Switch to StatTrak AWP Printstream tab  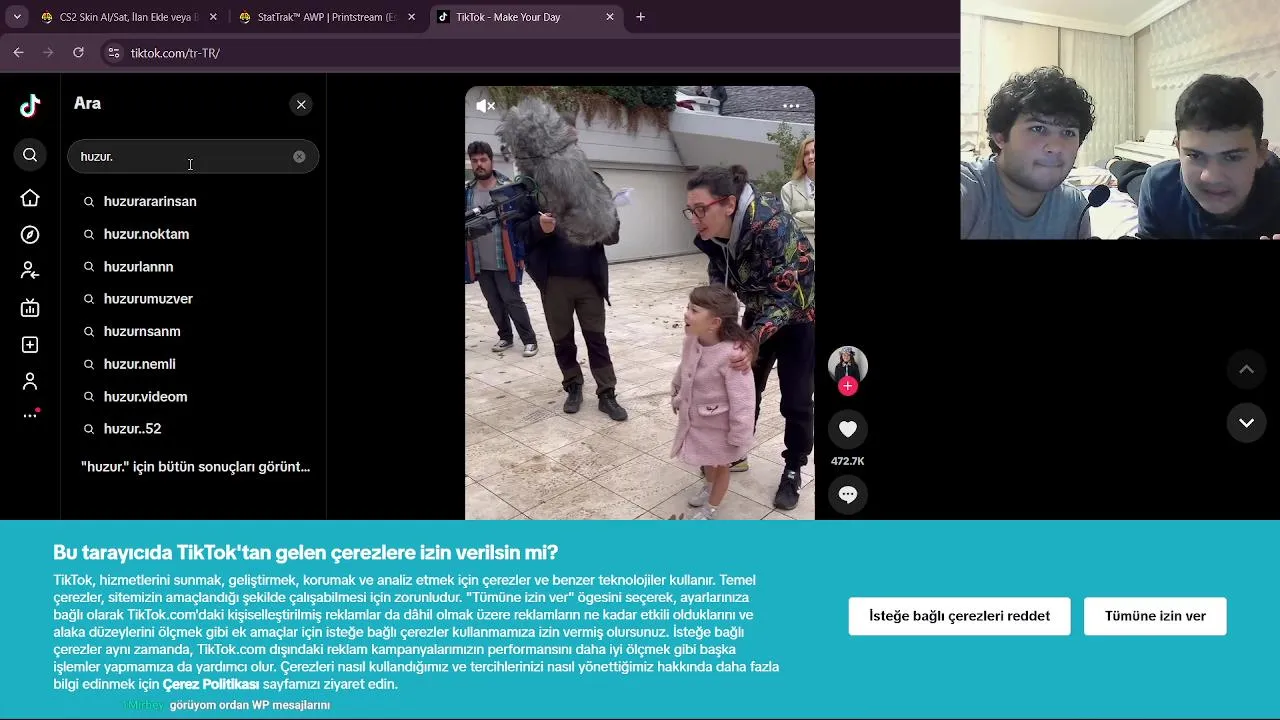326,17
